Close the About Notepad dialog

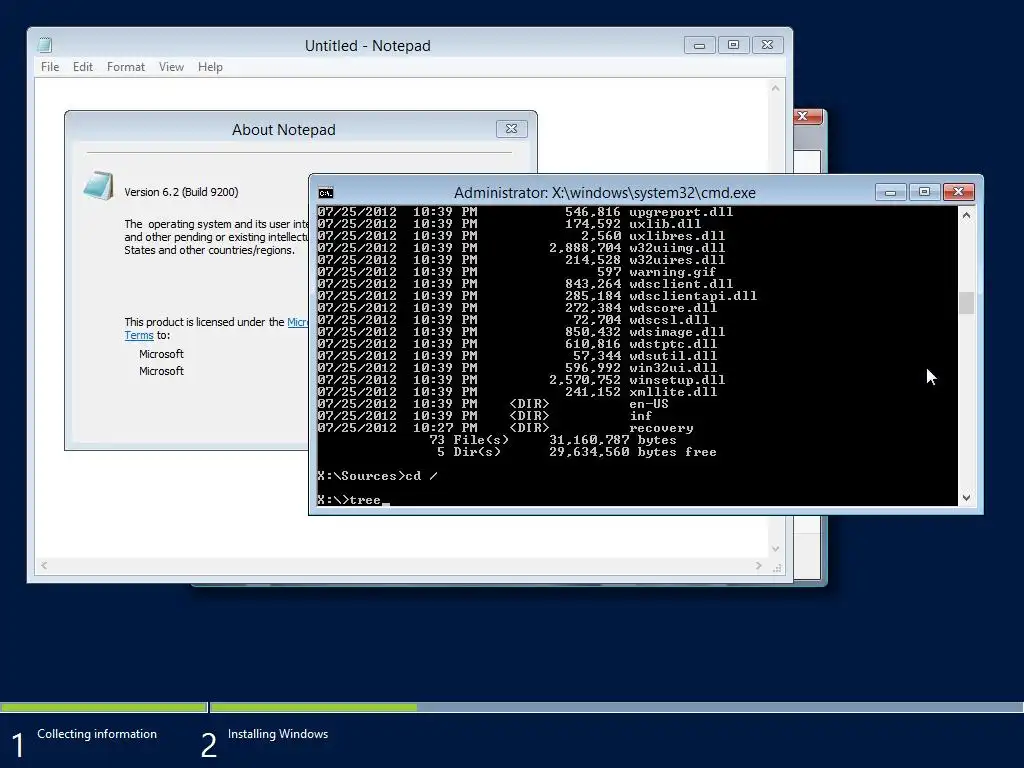click(511, 129)
